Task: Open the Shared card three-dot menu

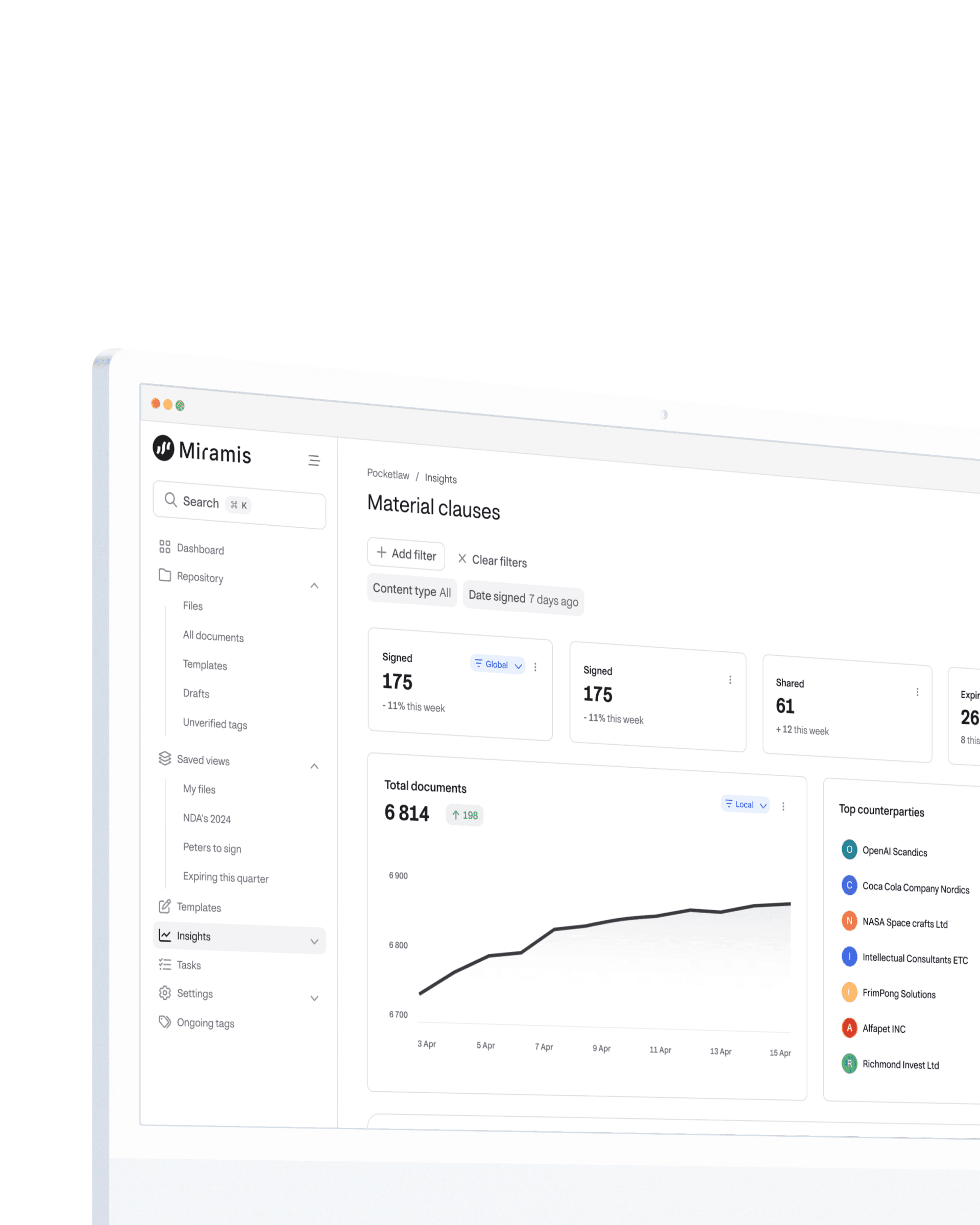Action: pos(917,692)
